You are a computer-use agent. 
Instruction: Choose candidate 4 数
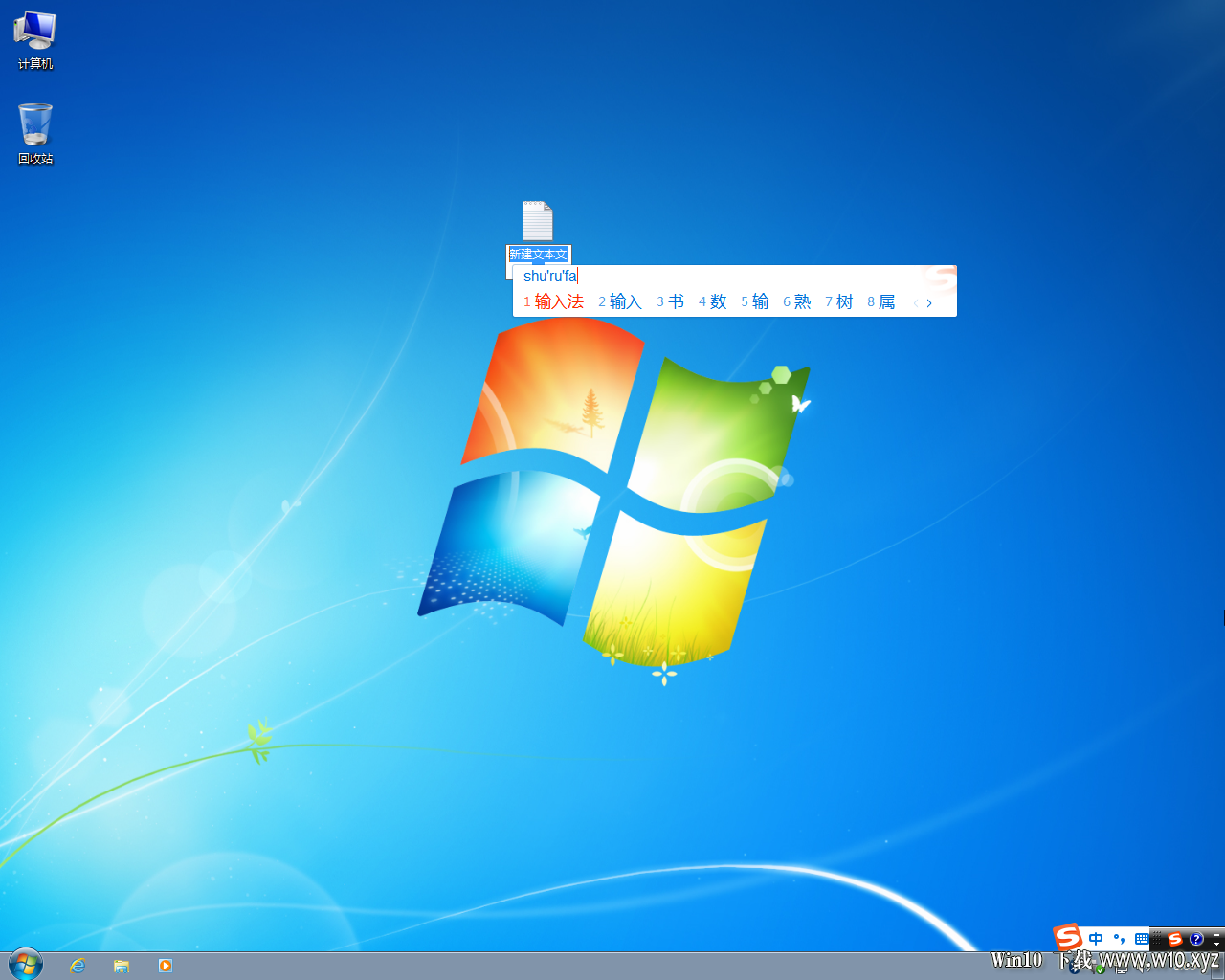coord(712,302)
